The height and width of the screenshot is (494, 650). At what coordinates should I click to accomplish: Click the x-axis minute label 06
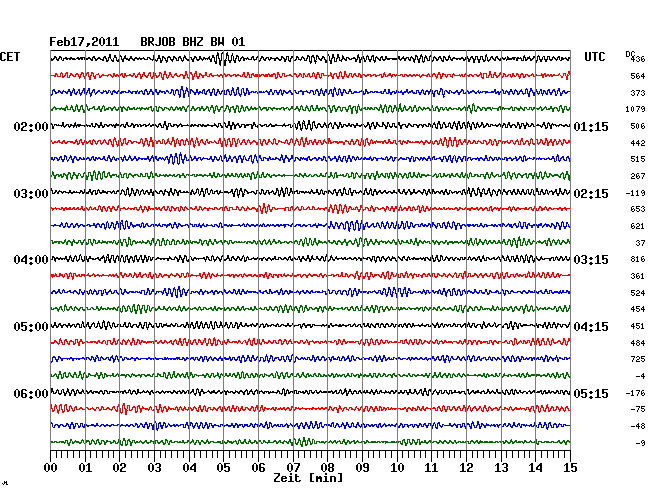258,468
